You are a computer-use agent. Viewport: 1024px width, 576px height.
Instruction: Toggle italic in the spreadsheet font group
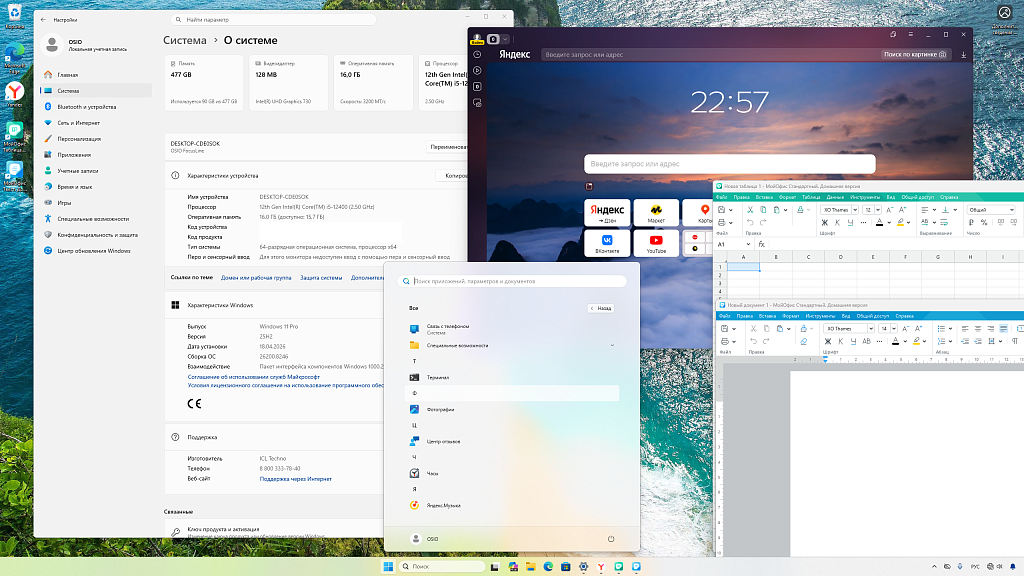(x=837, y=223)
